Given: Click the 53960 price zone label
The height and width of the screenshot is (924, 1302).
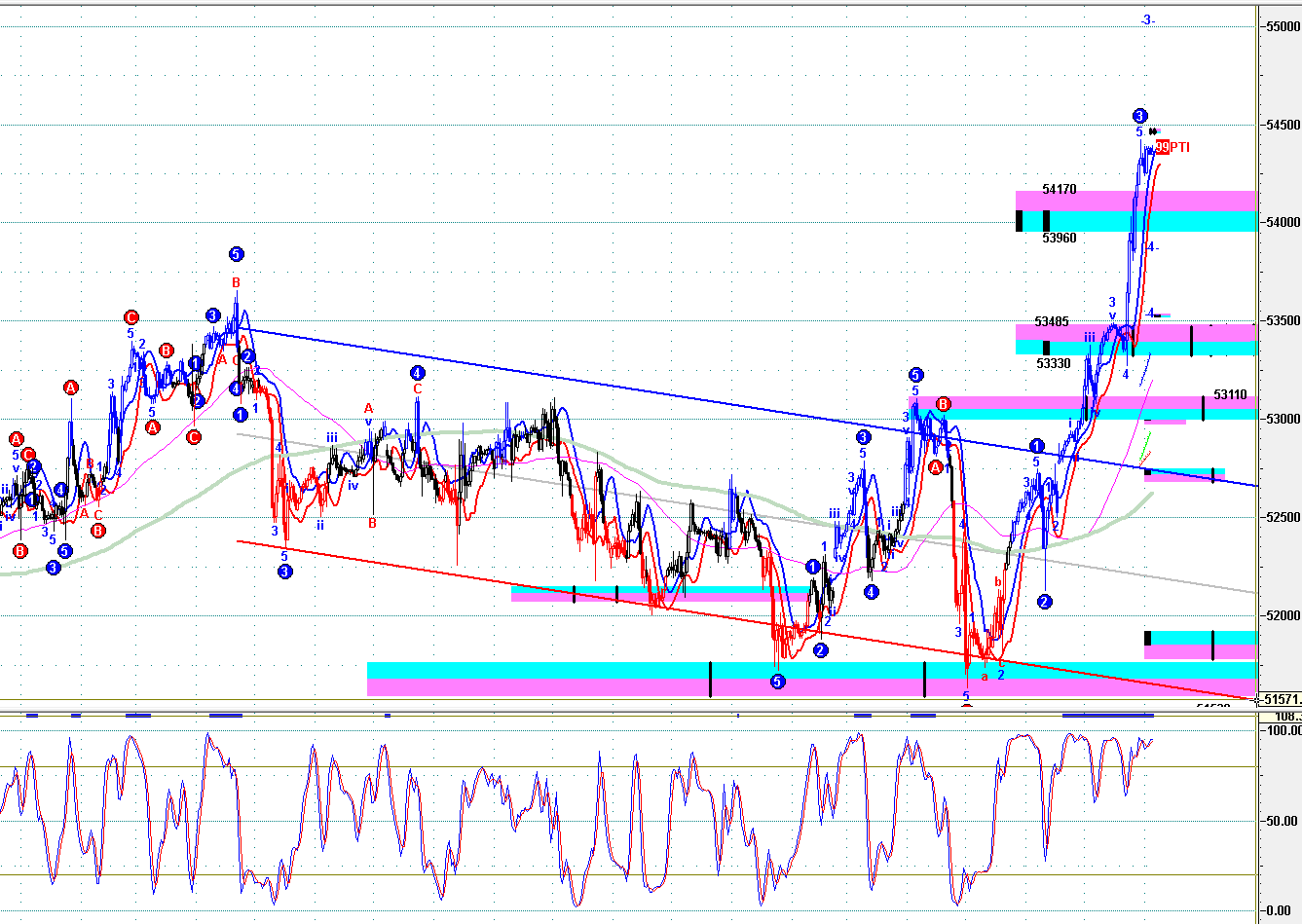Looking at the screenshot, I should coord(1059,238).
